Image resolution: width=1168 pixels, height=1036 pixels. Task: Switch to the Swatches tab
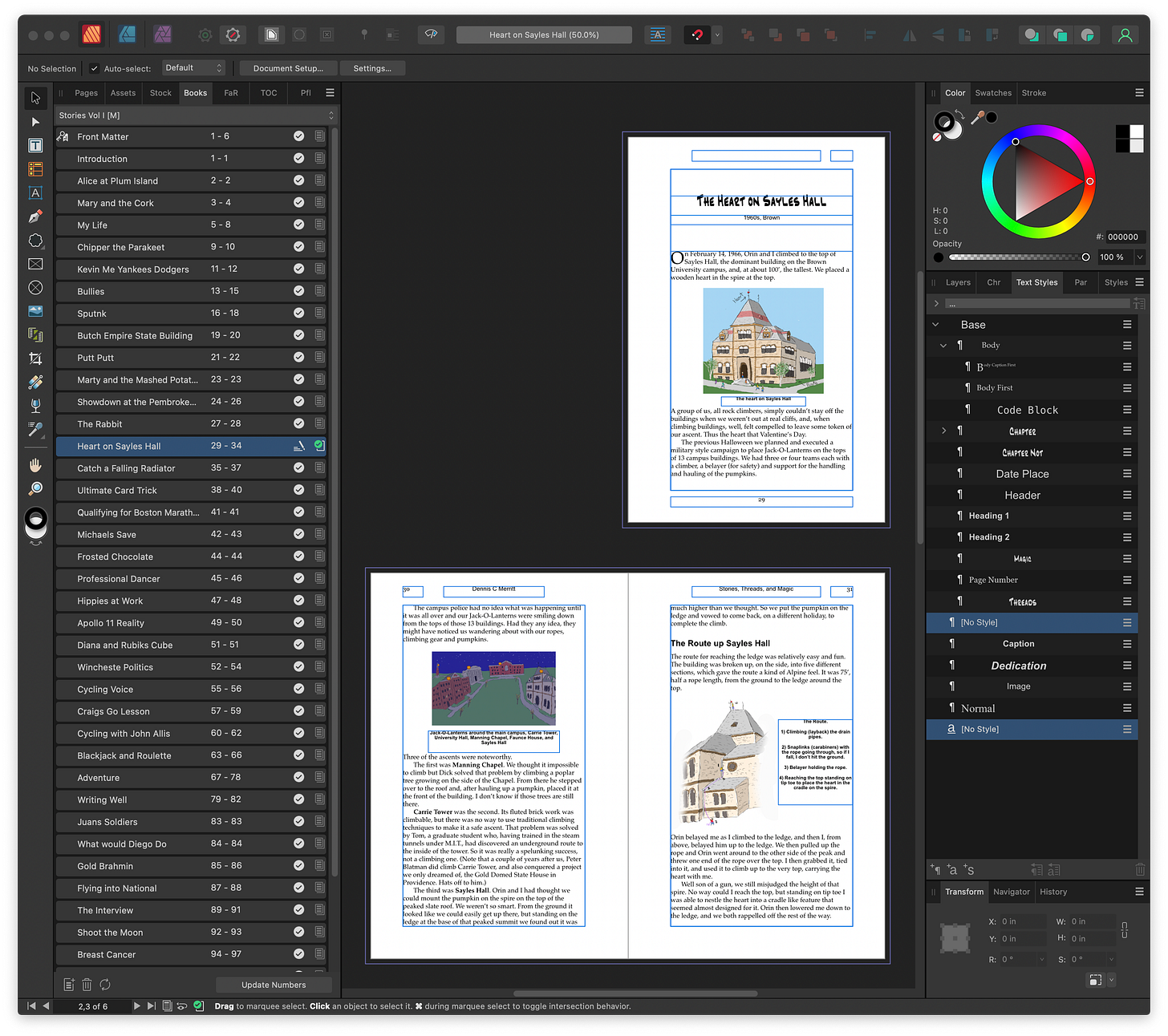click(992, 93)
